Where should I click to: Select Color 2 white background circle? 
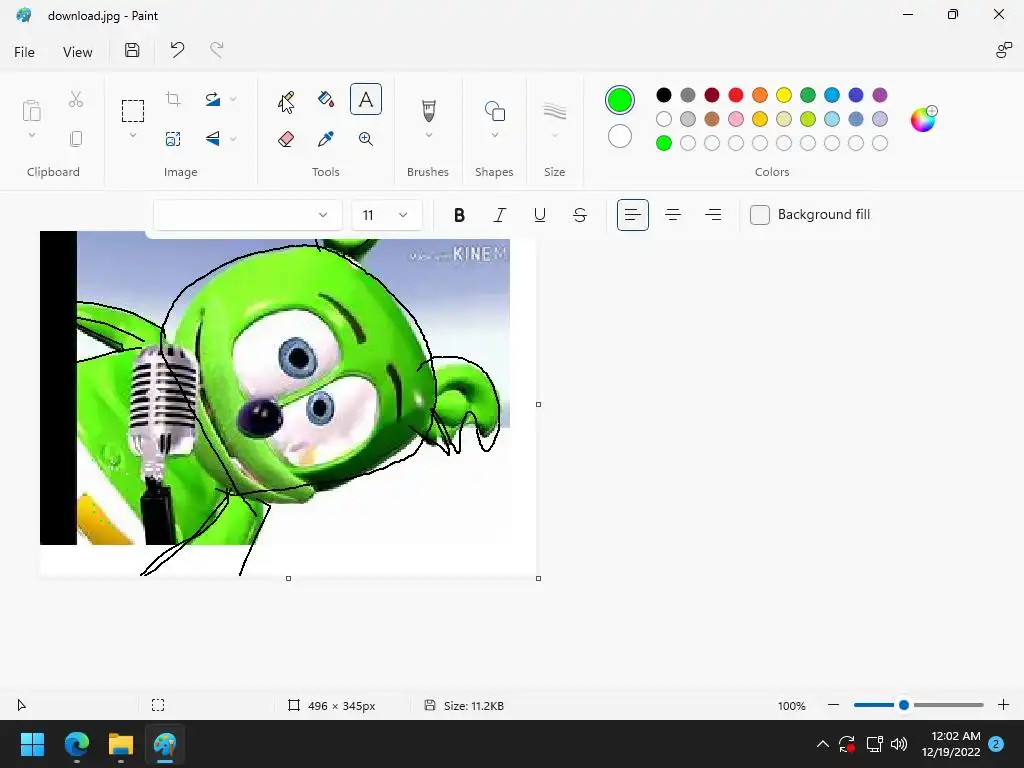click(620, 136)
